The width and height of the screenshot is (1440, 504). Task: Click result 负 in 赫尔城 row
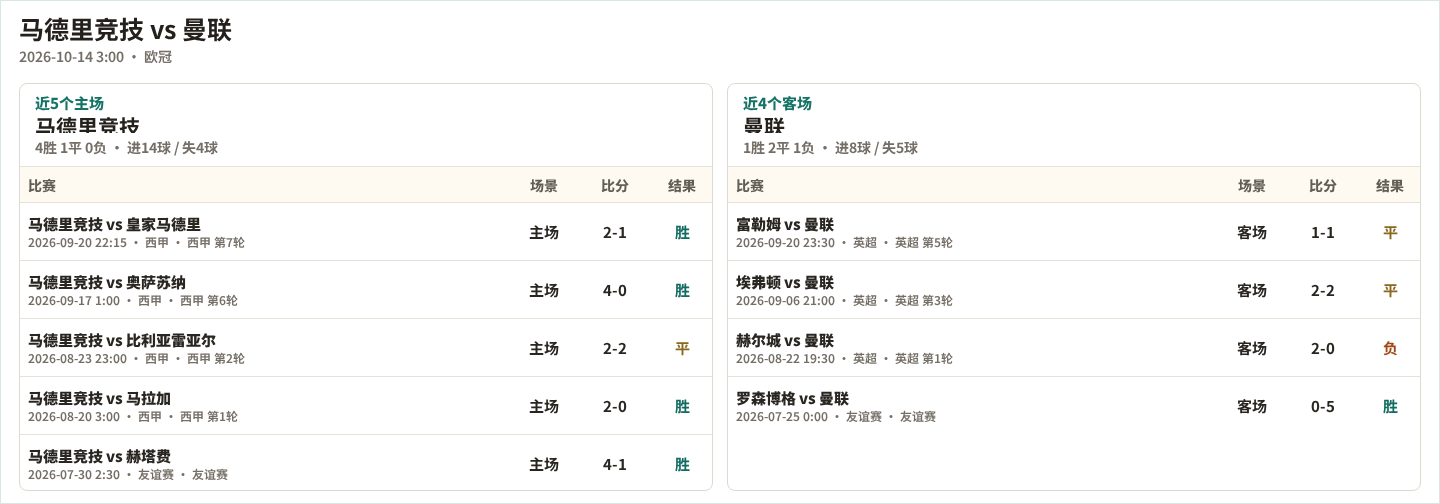click(x=1390, y=348)
